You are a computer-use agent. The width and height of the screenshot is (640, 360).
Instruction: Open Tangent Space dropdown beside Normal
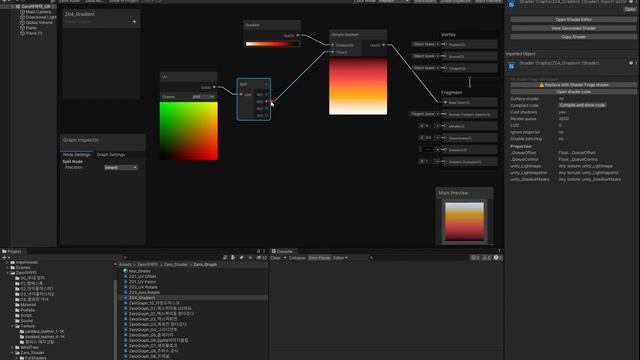[x=424, y=114]
